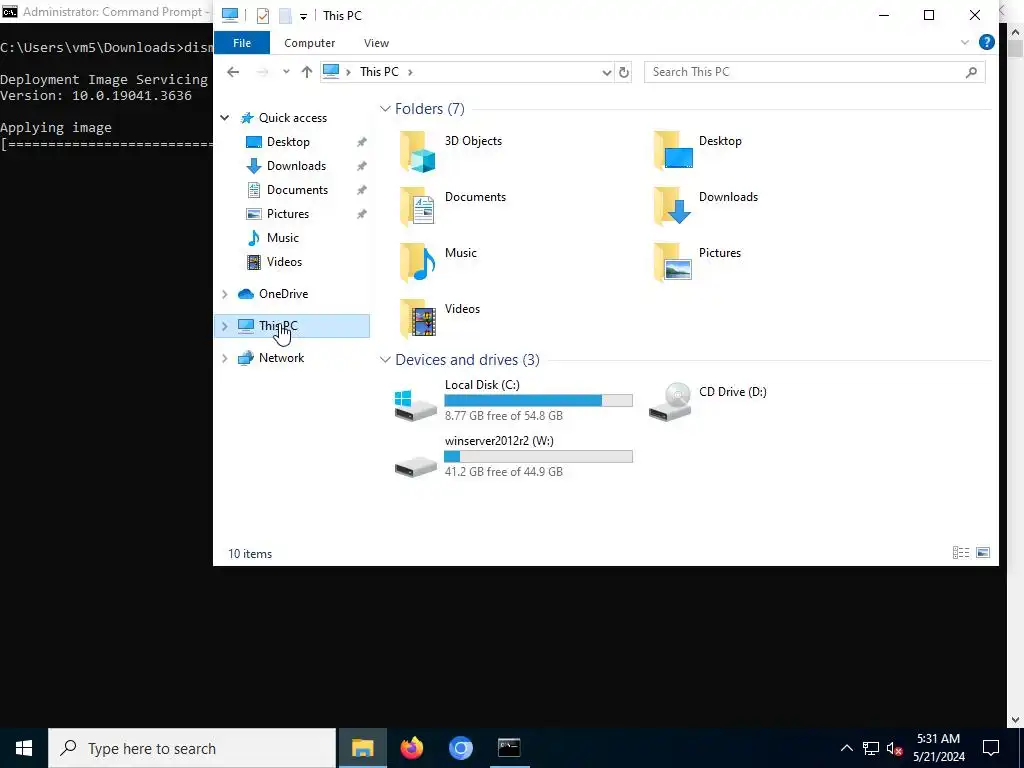Open the recent locations dropdown arrow
This screenshot has width=1024, height=768.
pyautogui.click(x=286, y=72)
